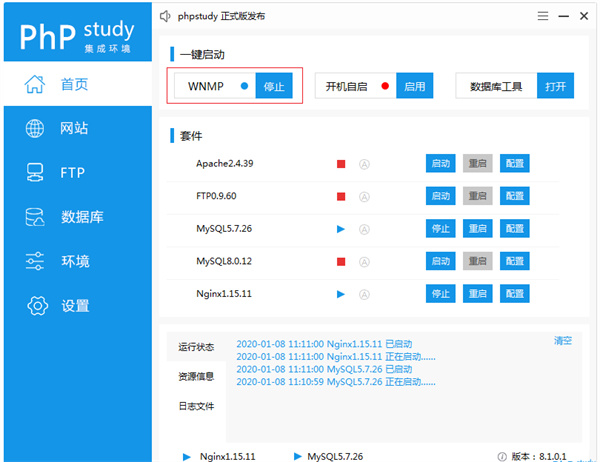Open the 数据库工具 database tool

click(x=555, y=86)
